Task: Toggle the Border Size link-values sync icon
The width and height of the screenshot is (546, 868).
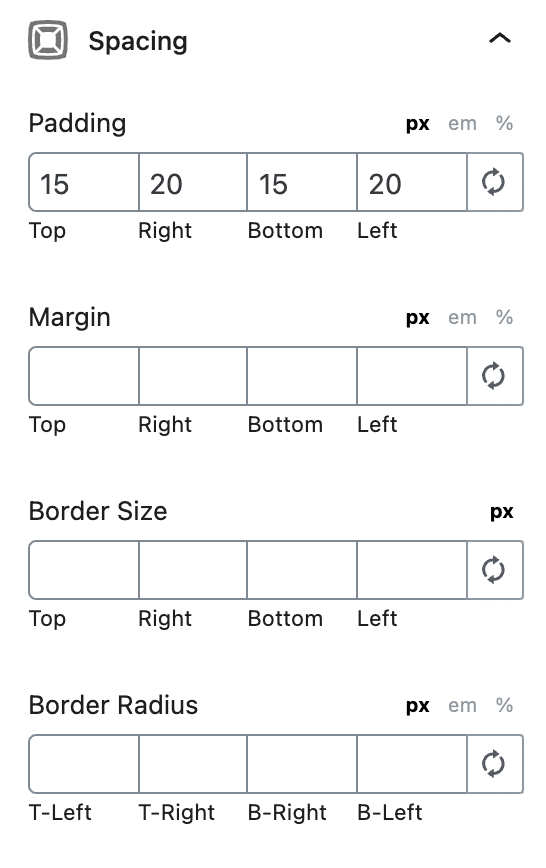Action: (x=495, y=570)
